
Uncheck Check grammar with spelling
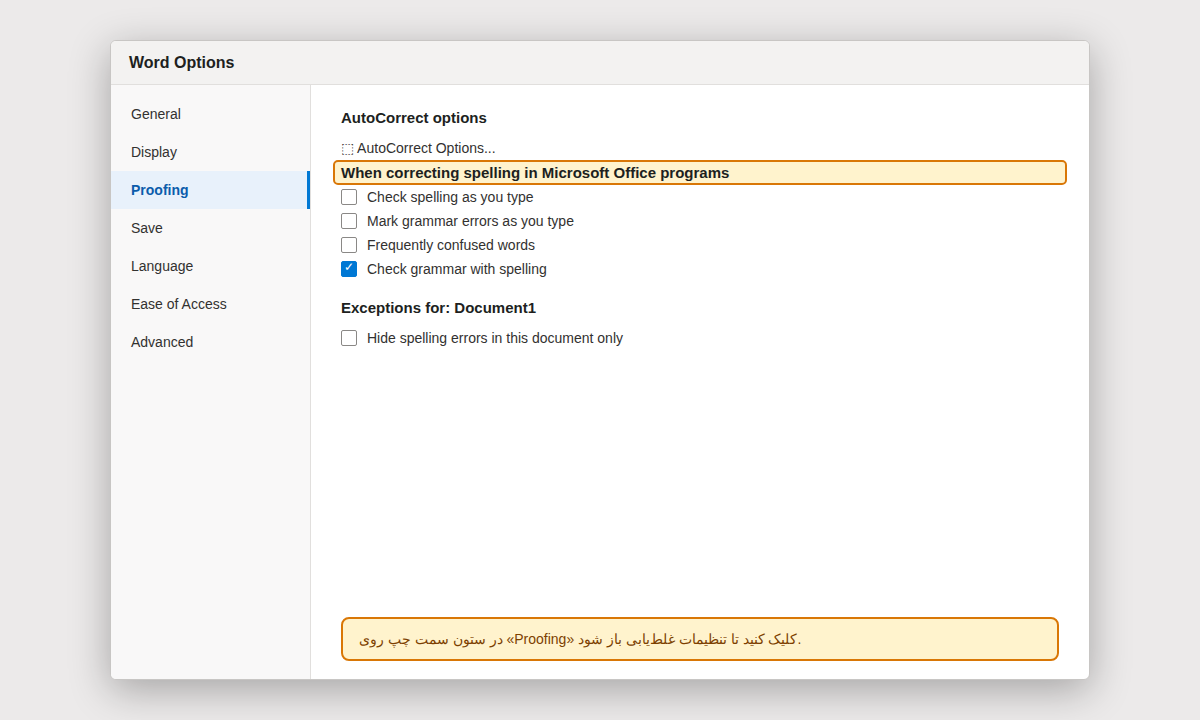coord(349,269)
